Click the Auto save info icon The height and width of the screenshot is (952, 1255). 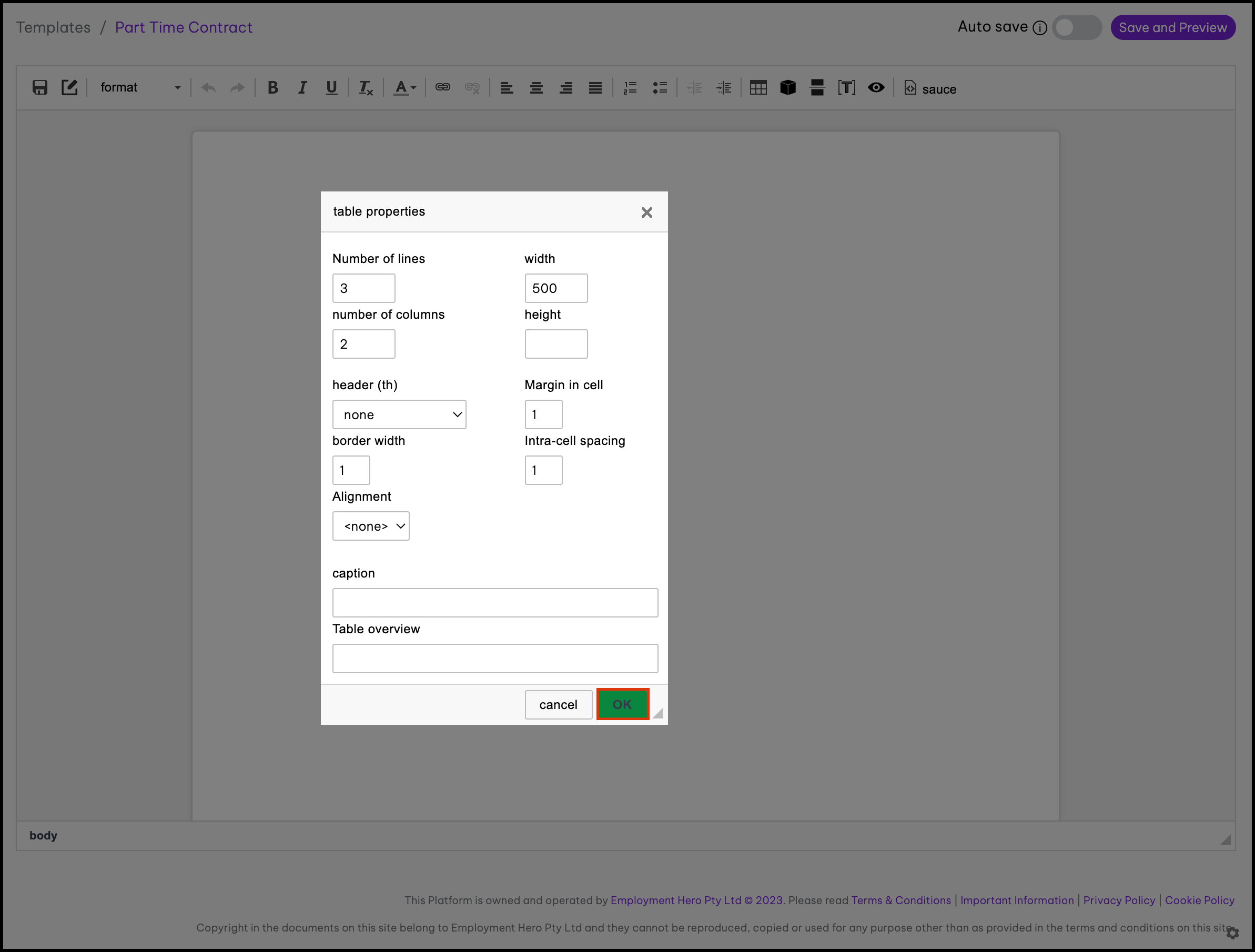pyautogui.click(x=1039, y=28)
